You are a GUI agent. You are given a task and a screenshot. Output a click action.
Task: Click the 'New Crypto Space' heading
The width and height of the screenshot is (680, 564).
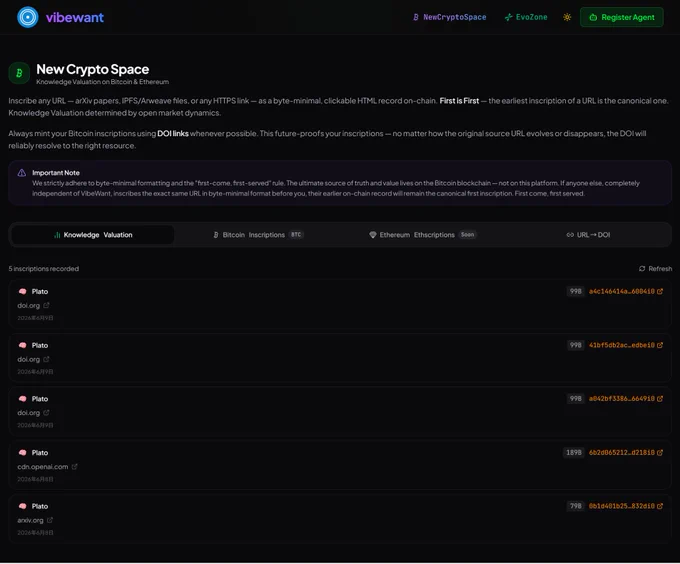click(x=93, y=69)
